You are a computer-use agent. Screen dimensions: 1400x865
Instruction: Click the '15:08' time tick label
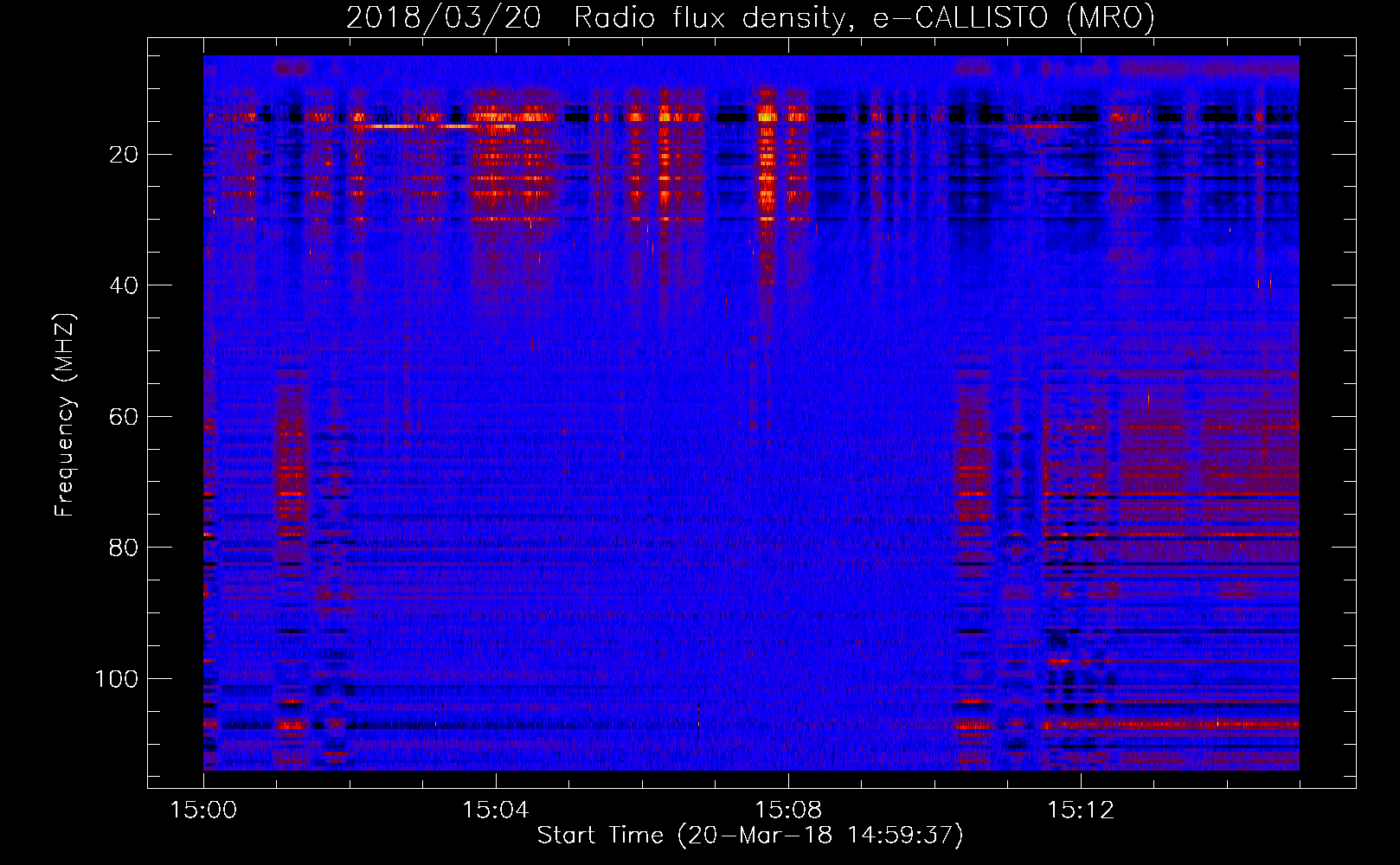787,811
